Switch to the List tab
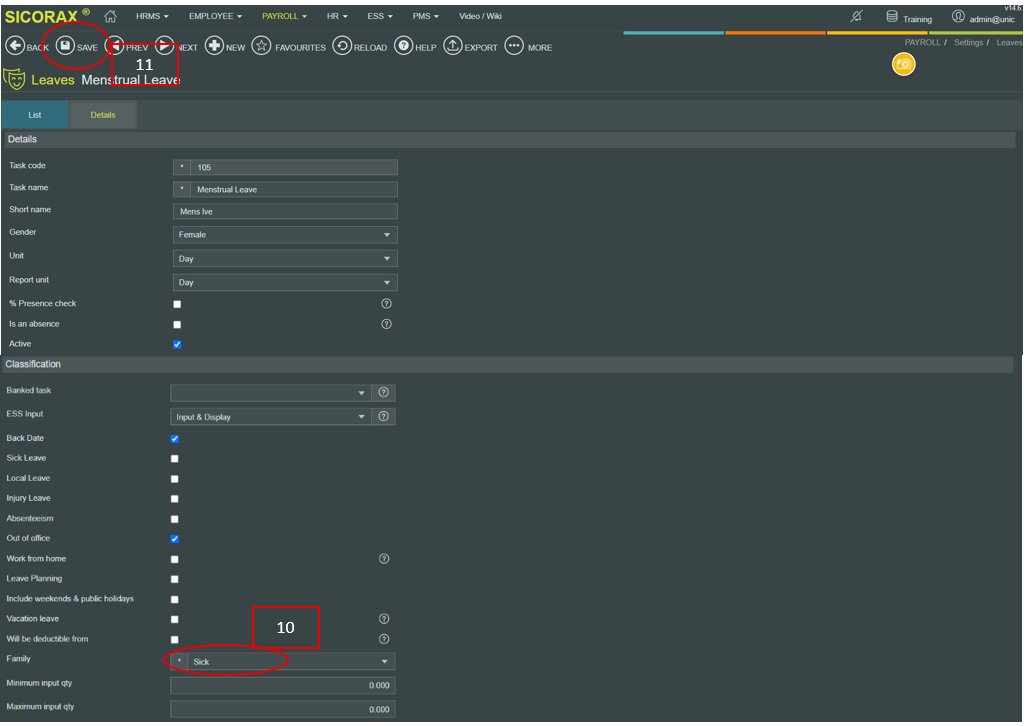 pos(35,115)
